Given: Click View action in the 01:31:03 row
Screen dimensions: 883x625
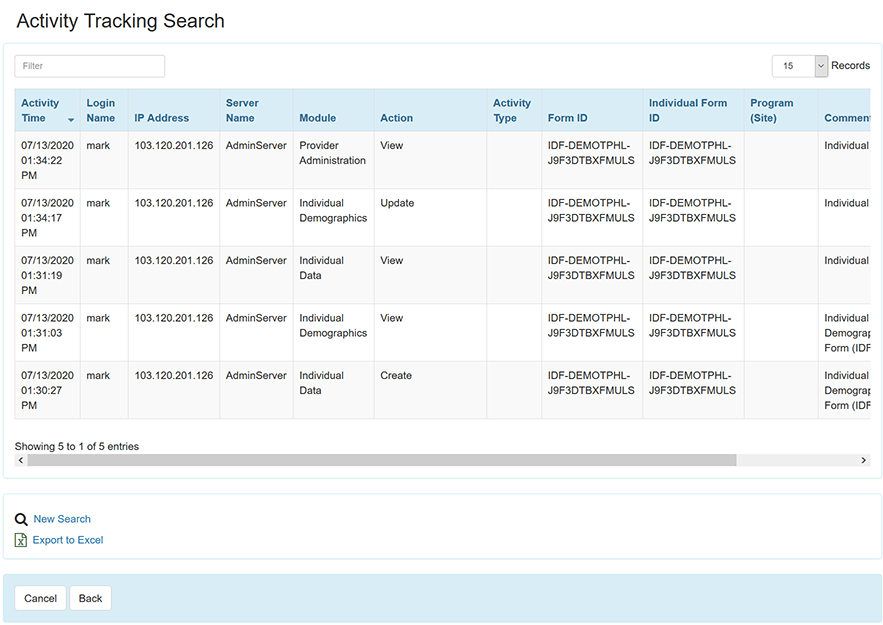Looking at the screenshot, I should click(x=391, y=318).
